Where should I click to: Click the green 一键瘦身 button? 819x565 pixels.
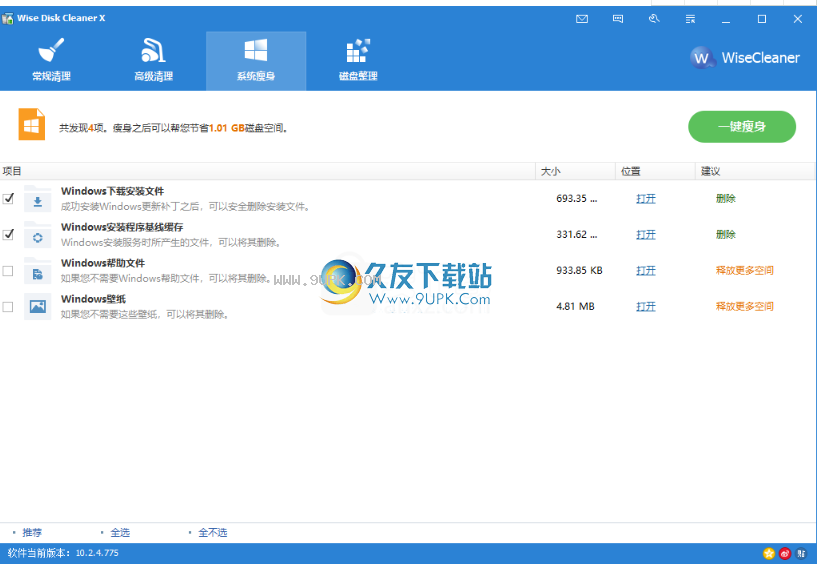point(742,126)
